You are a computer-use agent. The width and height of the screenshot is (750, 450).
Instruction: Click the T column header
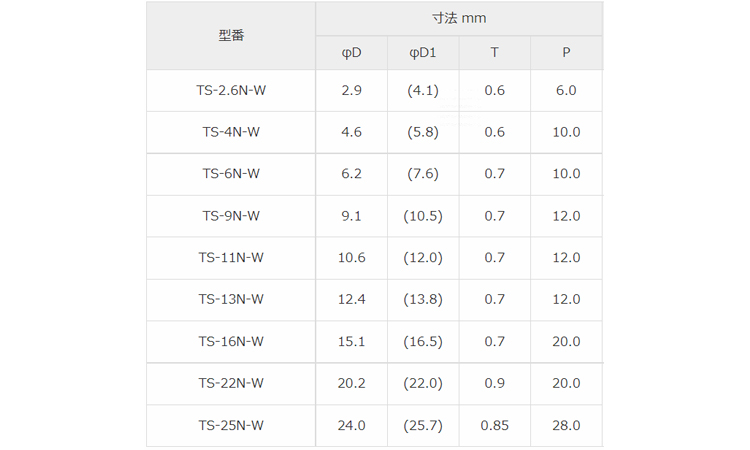pyautogui.click(x=494, y=53)
